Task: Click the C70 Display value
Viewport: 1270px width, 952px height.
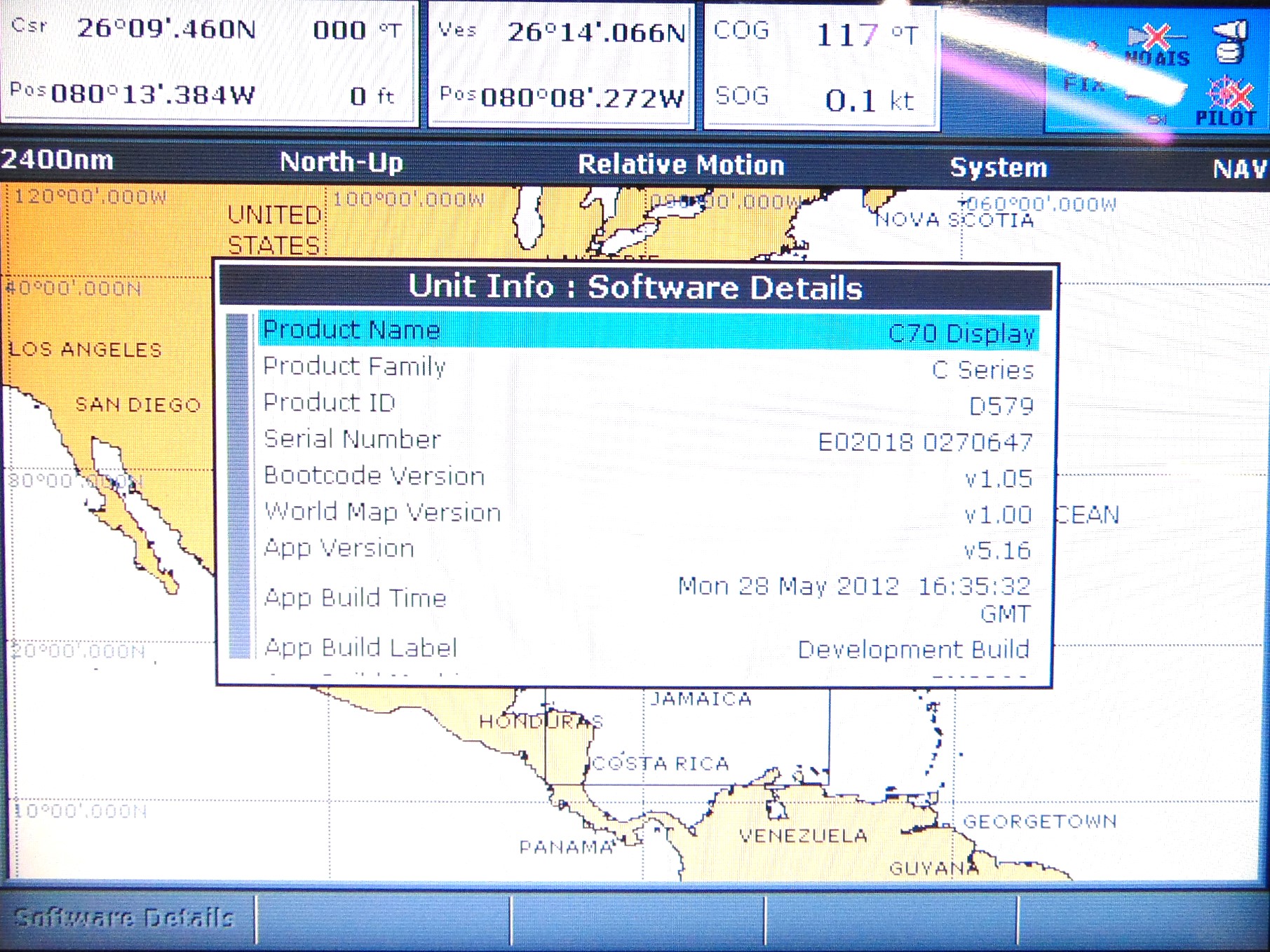Action: (961, 333)
